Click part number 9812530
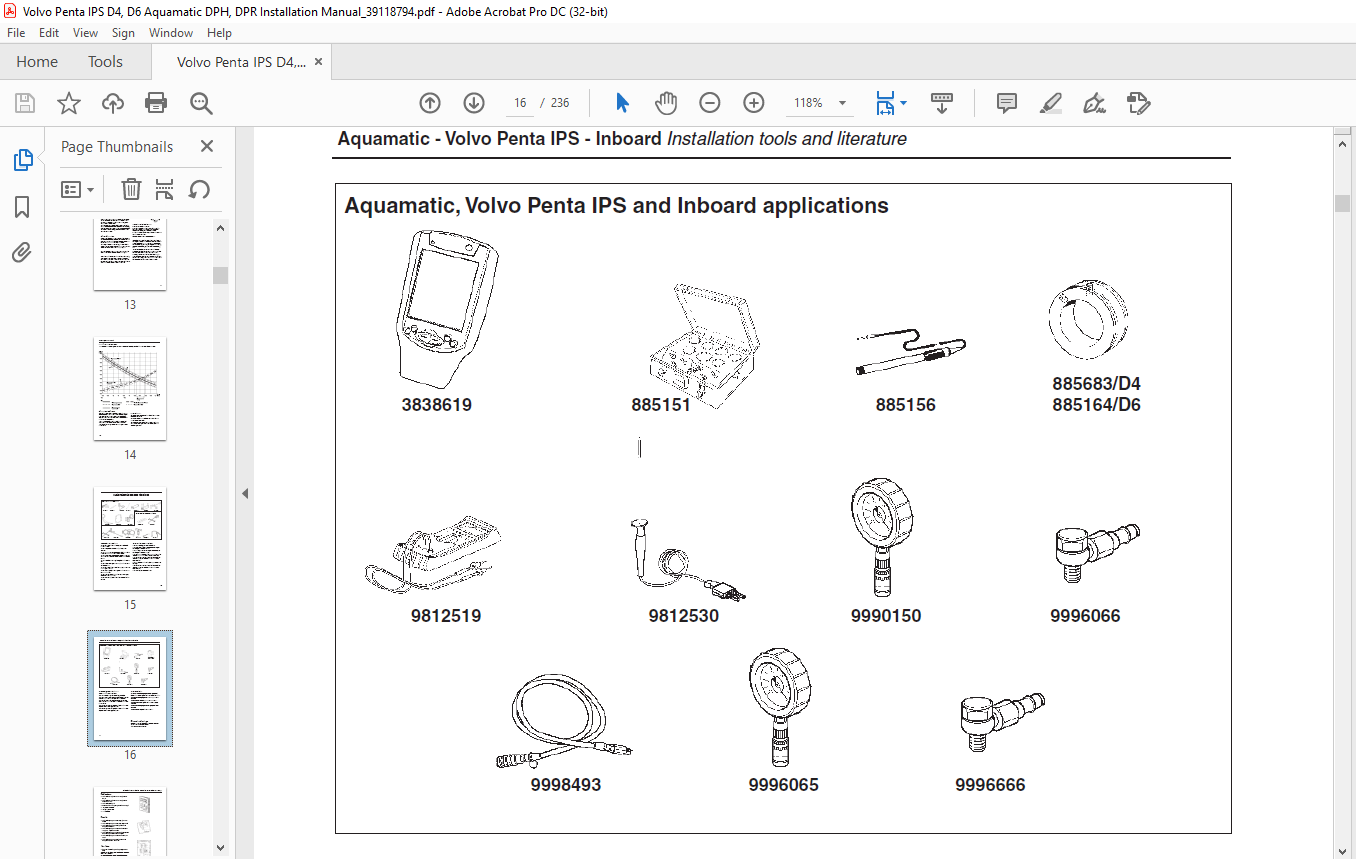The image size is (1356, 859). 684,616
